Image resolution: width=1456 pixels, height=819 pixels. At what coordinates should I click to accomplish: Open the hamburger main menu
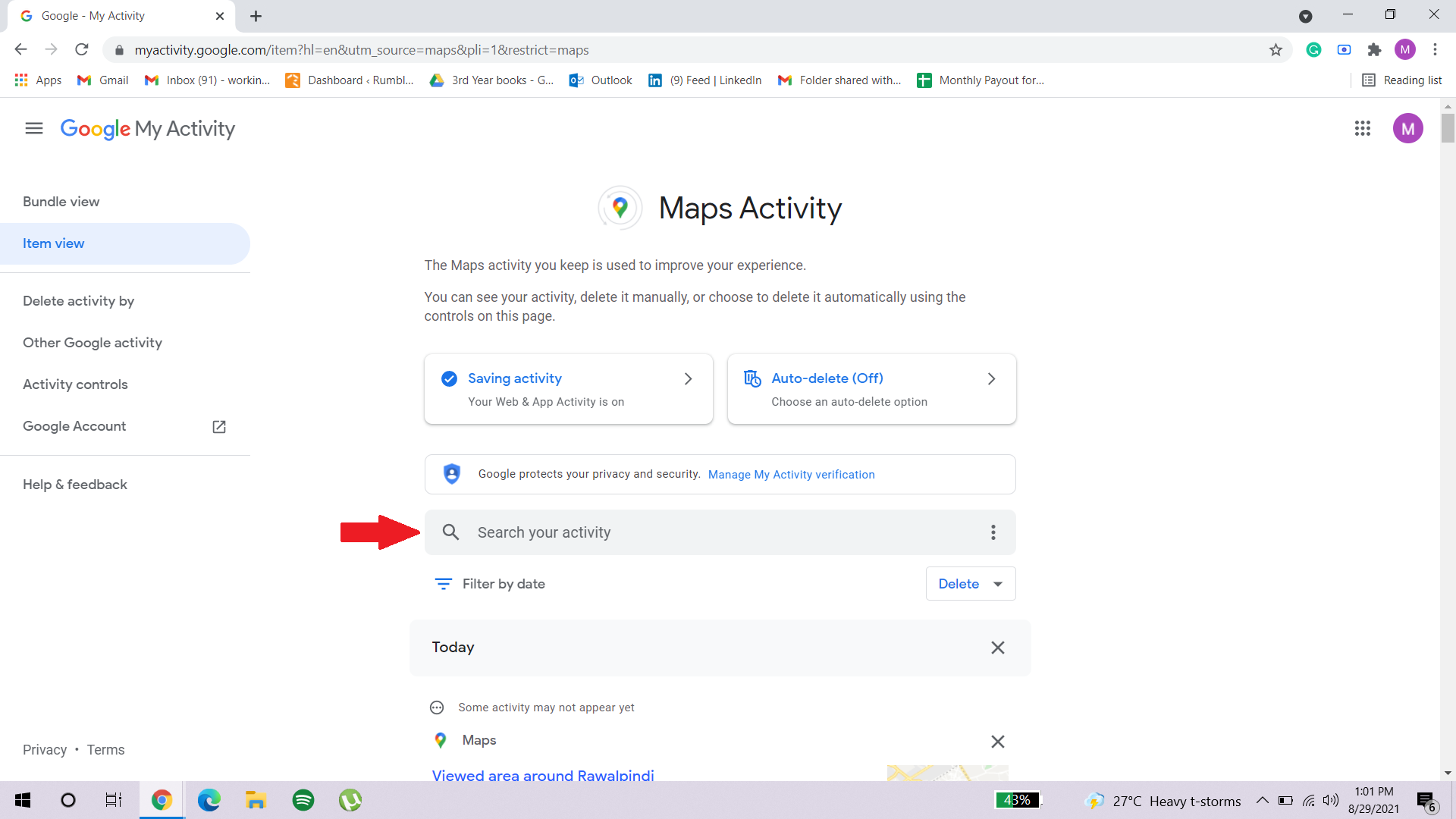[x=33, y=128]
